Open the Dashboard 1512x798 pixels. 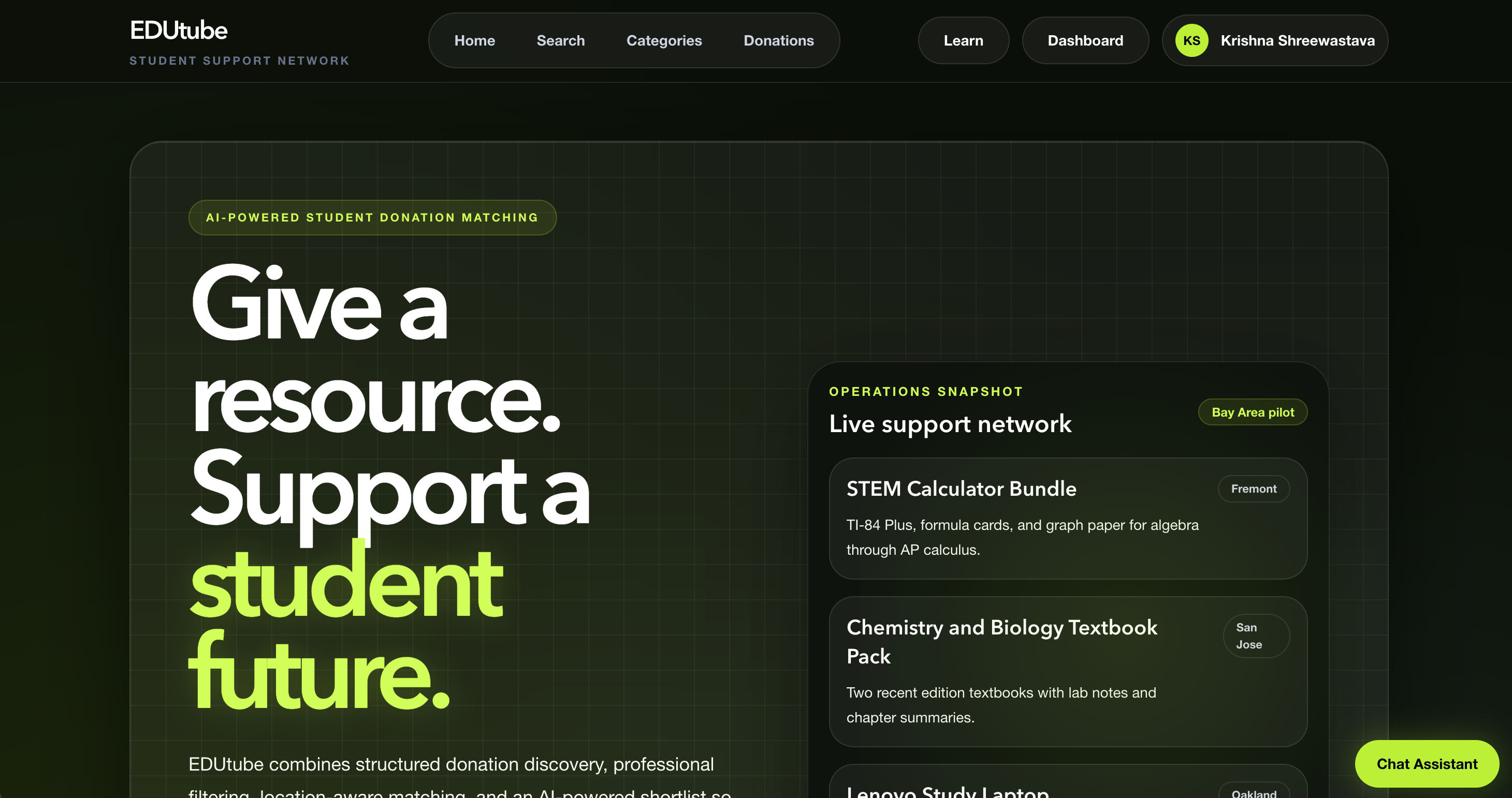(x=1085, y=40)
